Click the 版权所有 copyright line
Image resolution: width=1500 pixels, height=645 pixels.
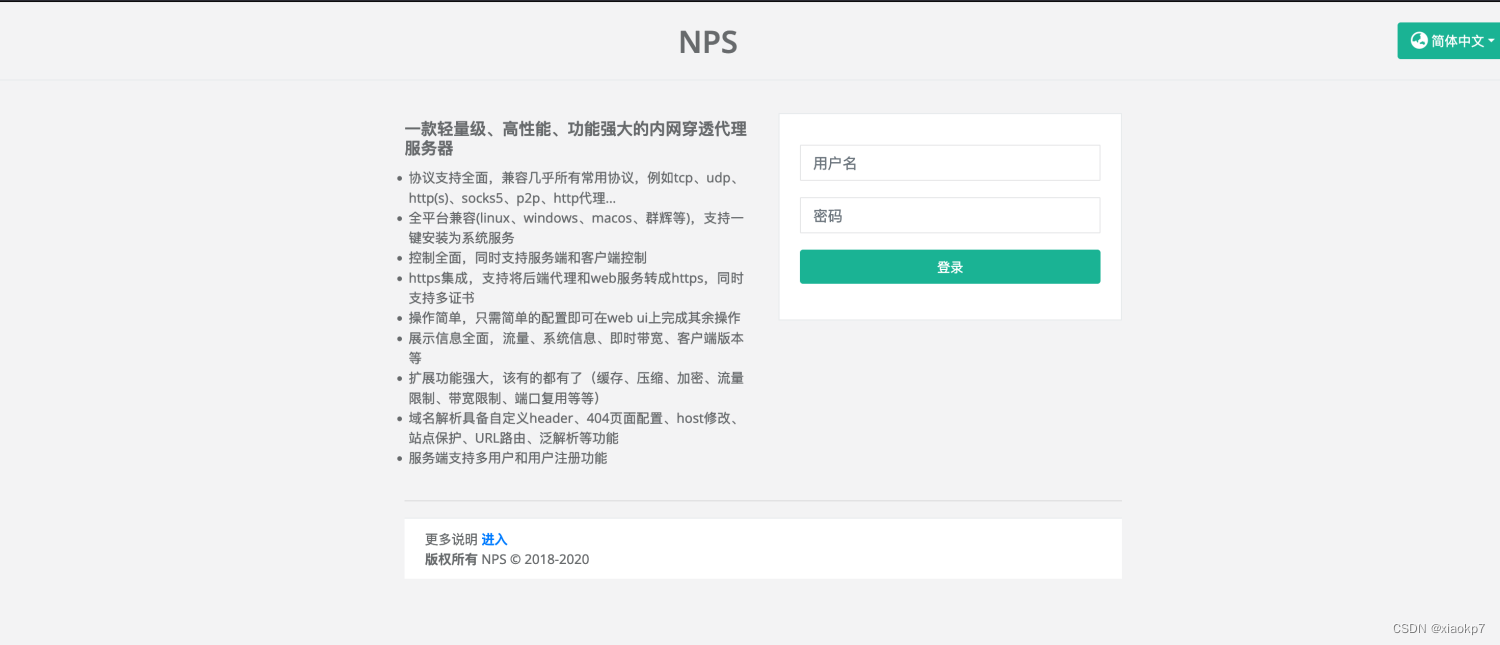[x=450, y=559]
